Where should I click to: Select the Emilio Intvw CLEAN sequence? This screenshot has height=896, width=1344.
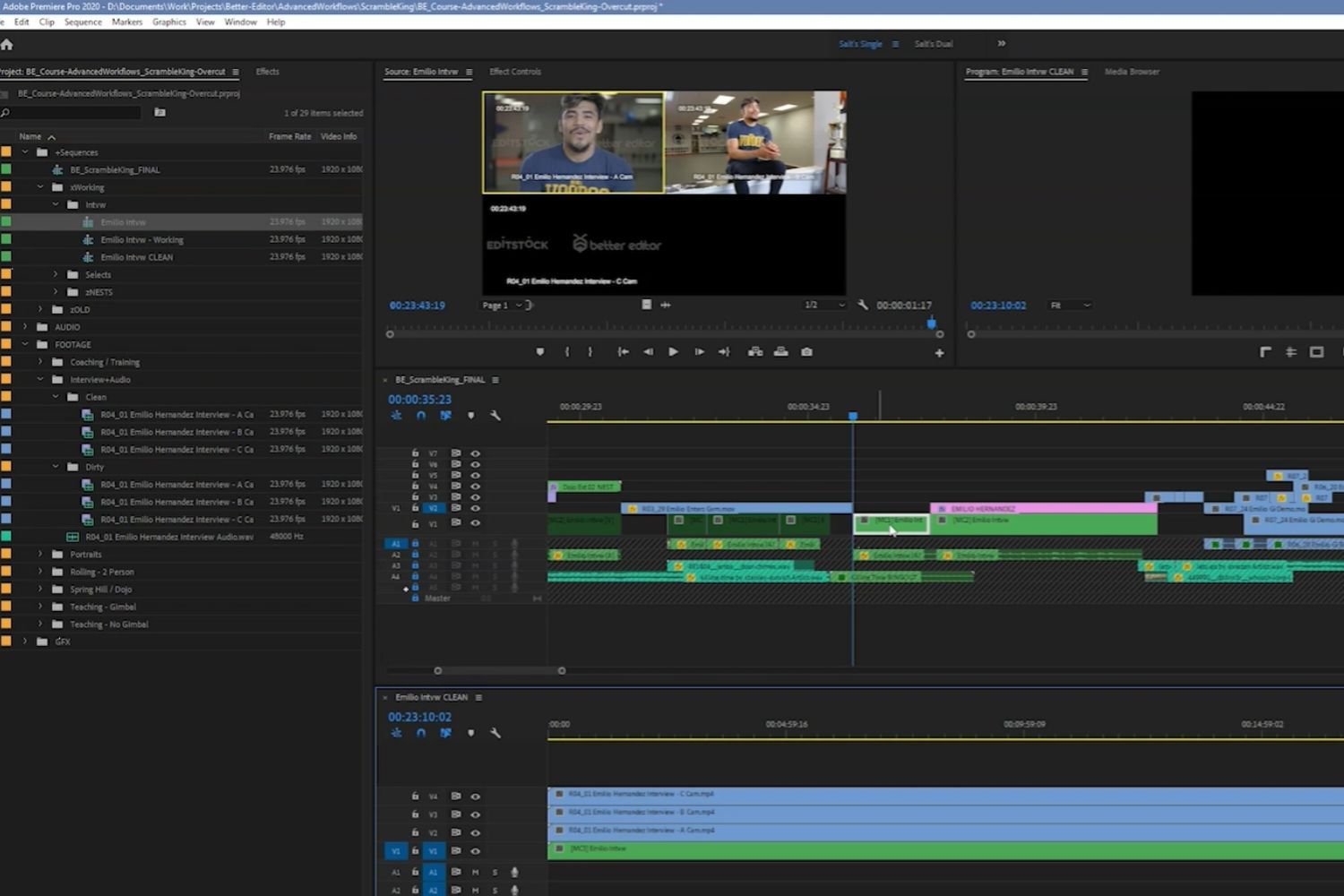[x=136, y=257]
